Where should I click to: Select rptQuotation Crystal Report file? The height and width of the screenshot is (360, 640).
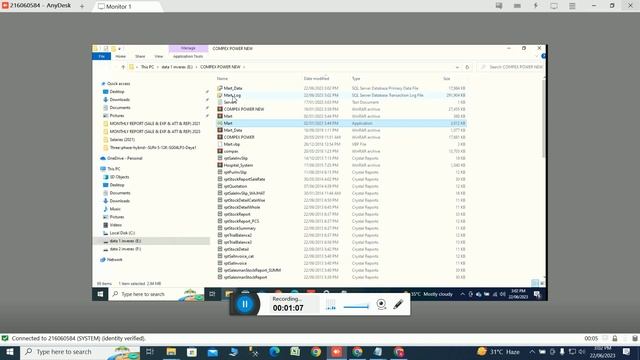click(x=235, y=186)
